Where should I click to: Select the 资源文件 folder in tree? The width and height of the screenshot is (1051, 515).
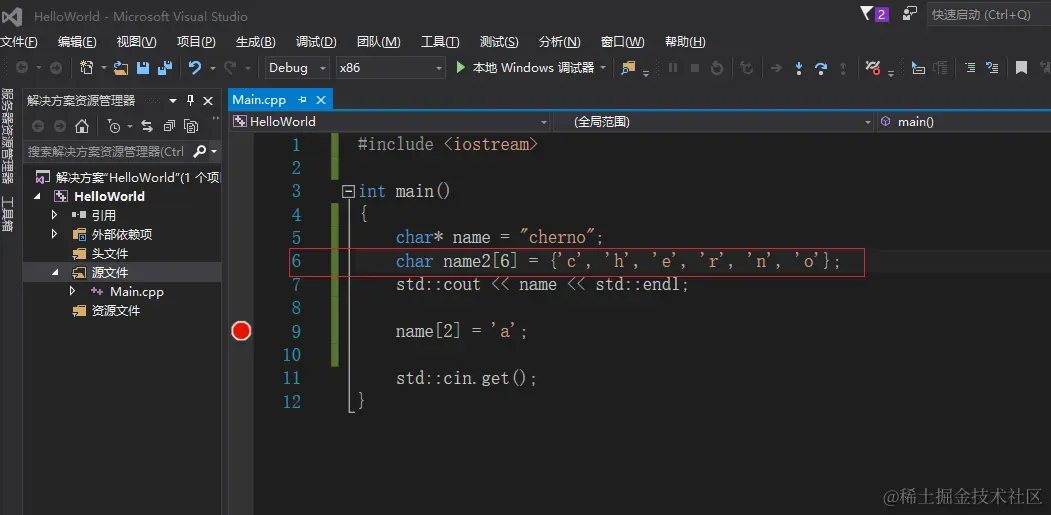pyautogui.click(x=115, y=311)
